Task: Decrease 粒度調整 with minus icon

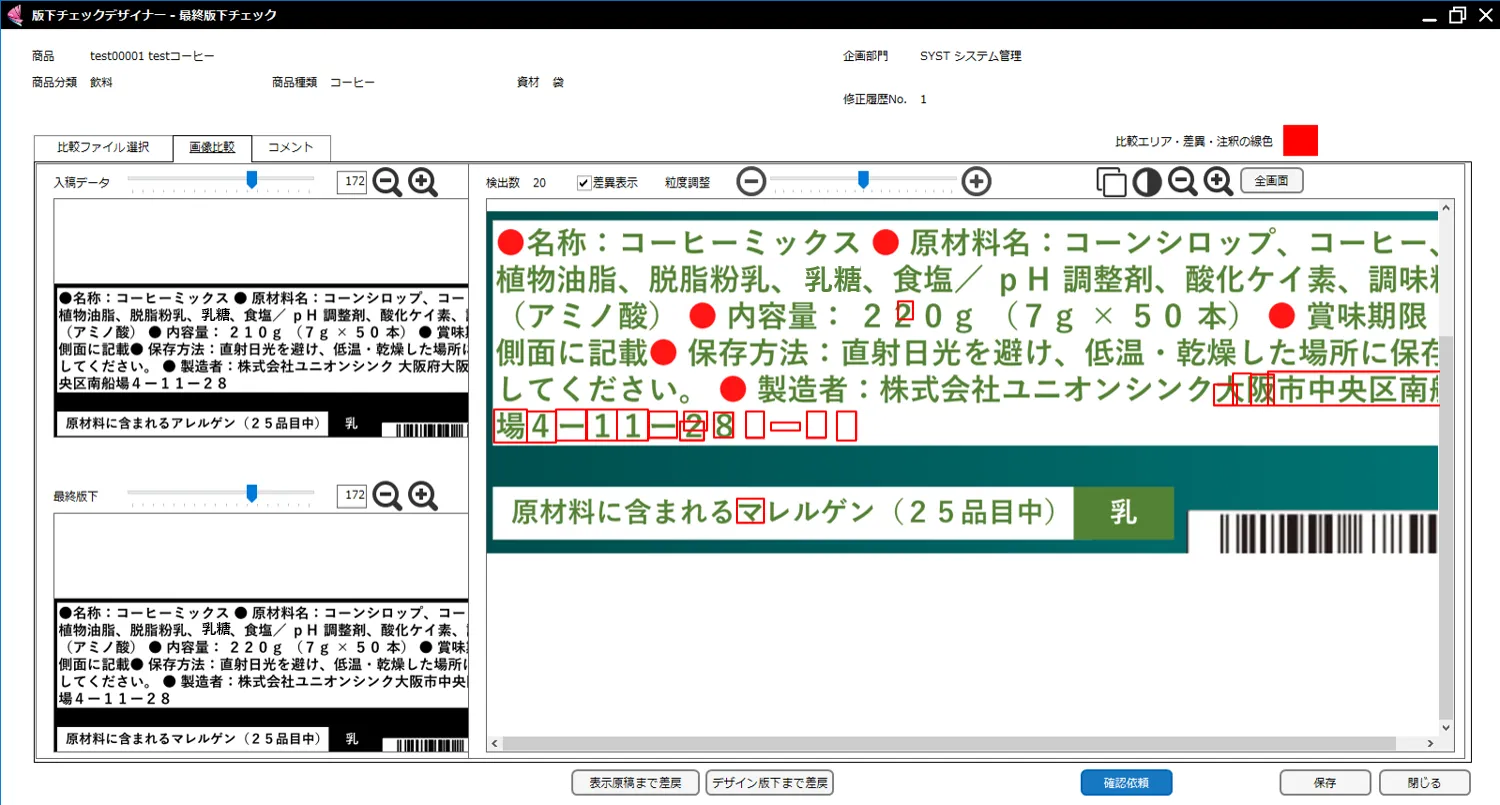Action: click(751, 182)
